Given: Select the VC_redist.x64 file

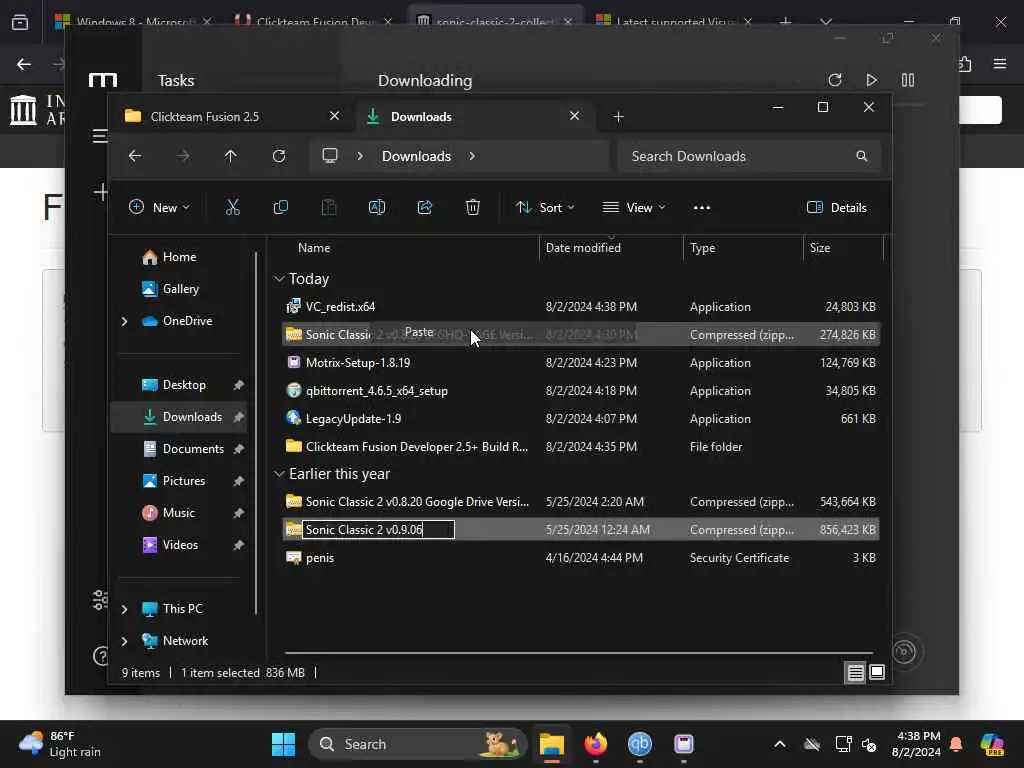Looking at the screenshot, I should (581, 307).
